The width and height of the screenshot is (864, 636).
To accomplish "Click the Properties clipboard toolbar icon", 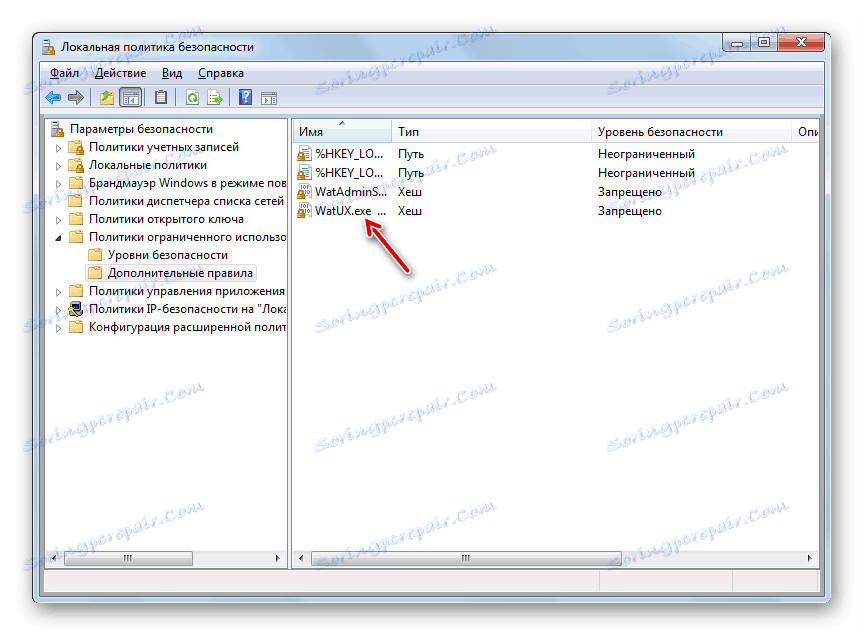I will (x=160, y=98).
